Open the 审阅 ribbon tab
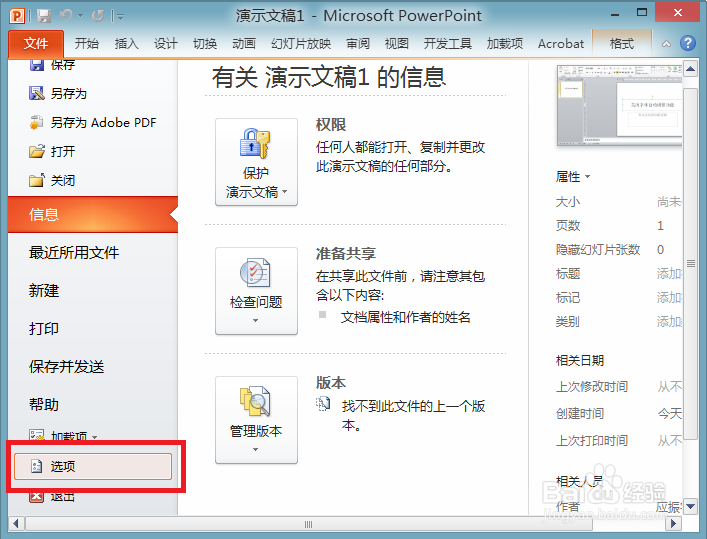The width and height of the screenshot is (707, 539). coord(358,44)
